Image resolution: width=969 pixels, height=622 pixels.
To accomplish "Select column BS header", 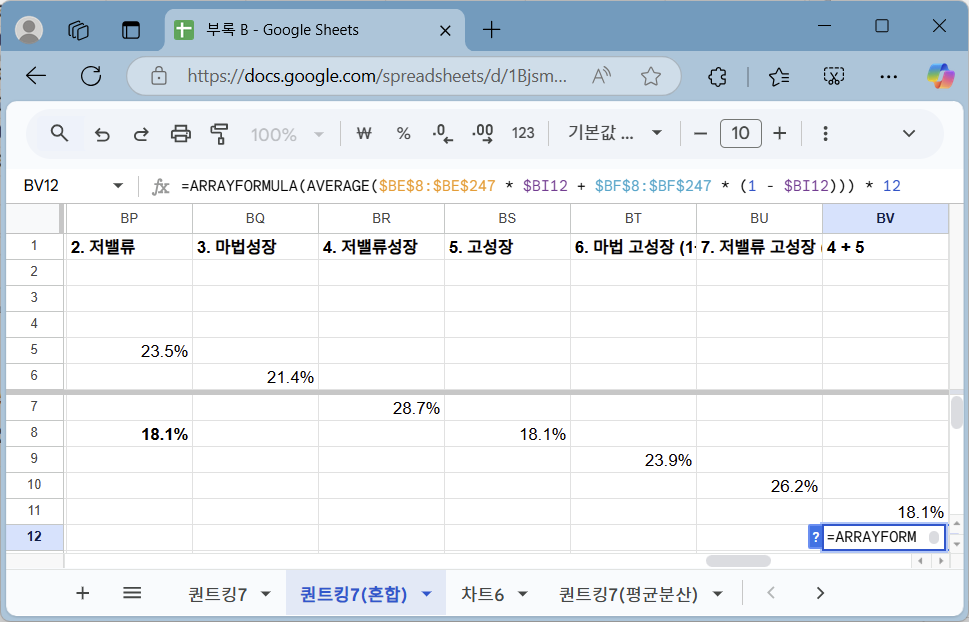I will click(x=507, y=218).
